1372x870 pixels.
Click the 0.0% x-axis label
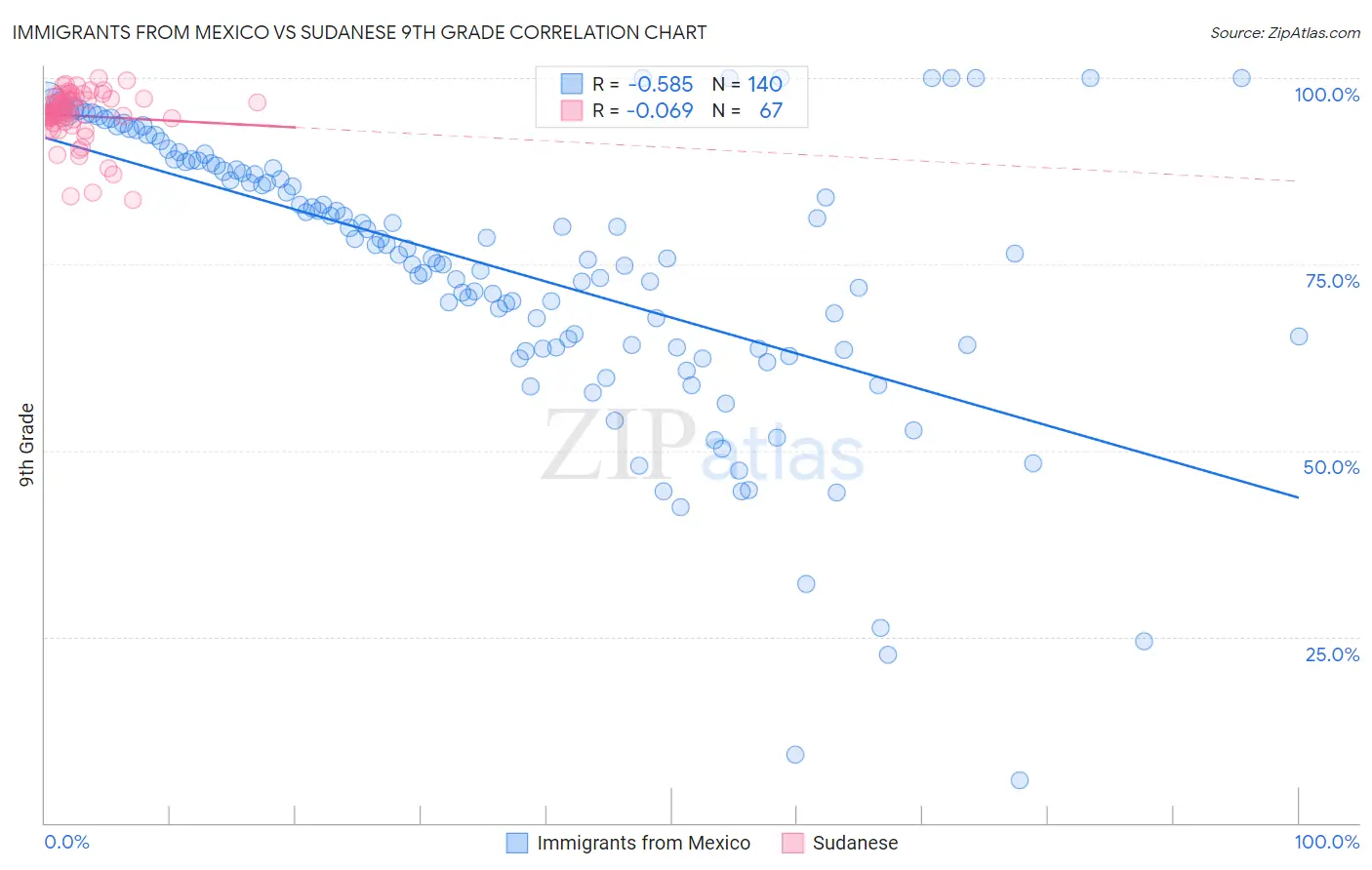[67, 842]
